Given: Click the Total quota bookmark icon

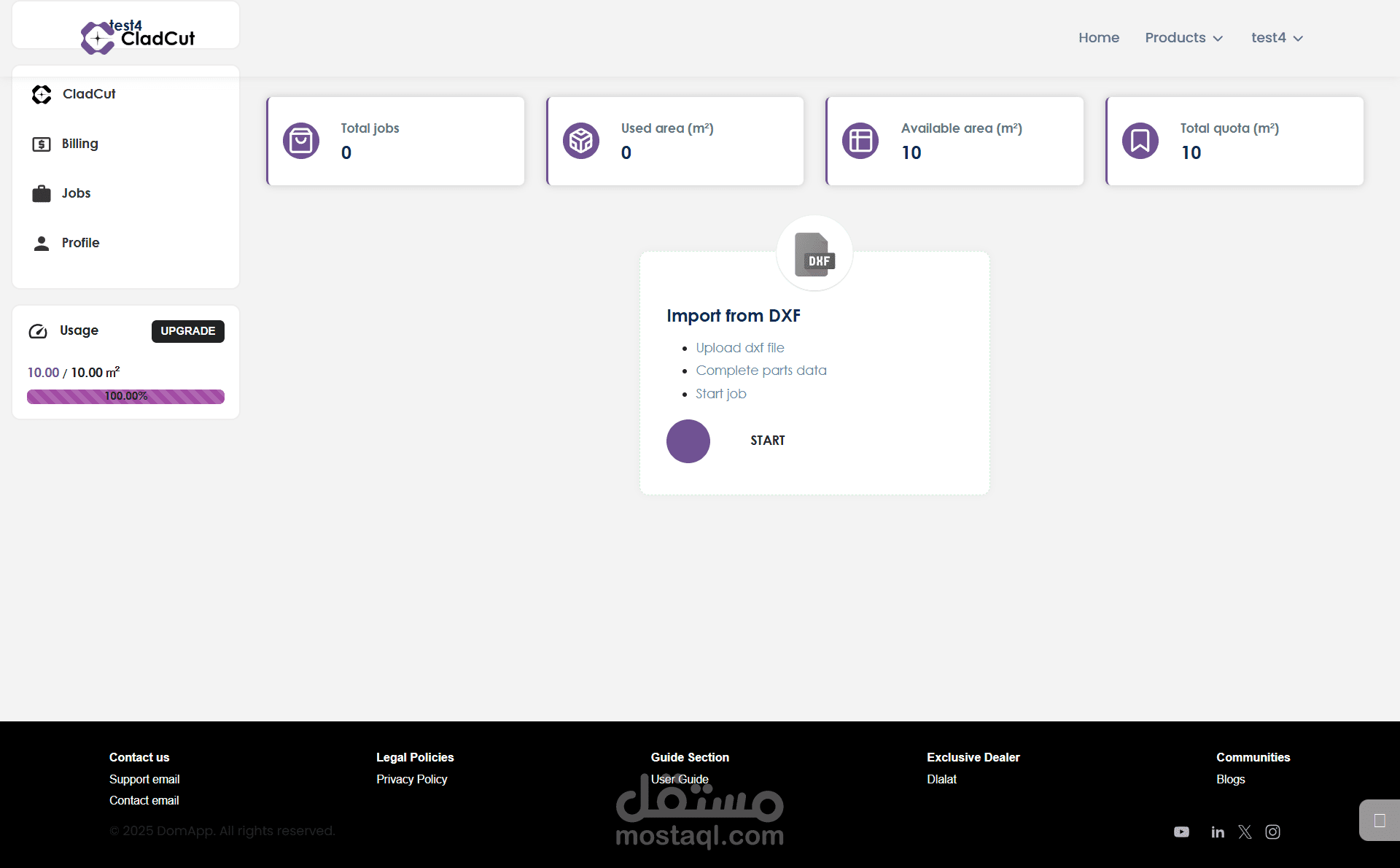Looking at the screenshot, I should coord(1140,141).
